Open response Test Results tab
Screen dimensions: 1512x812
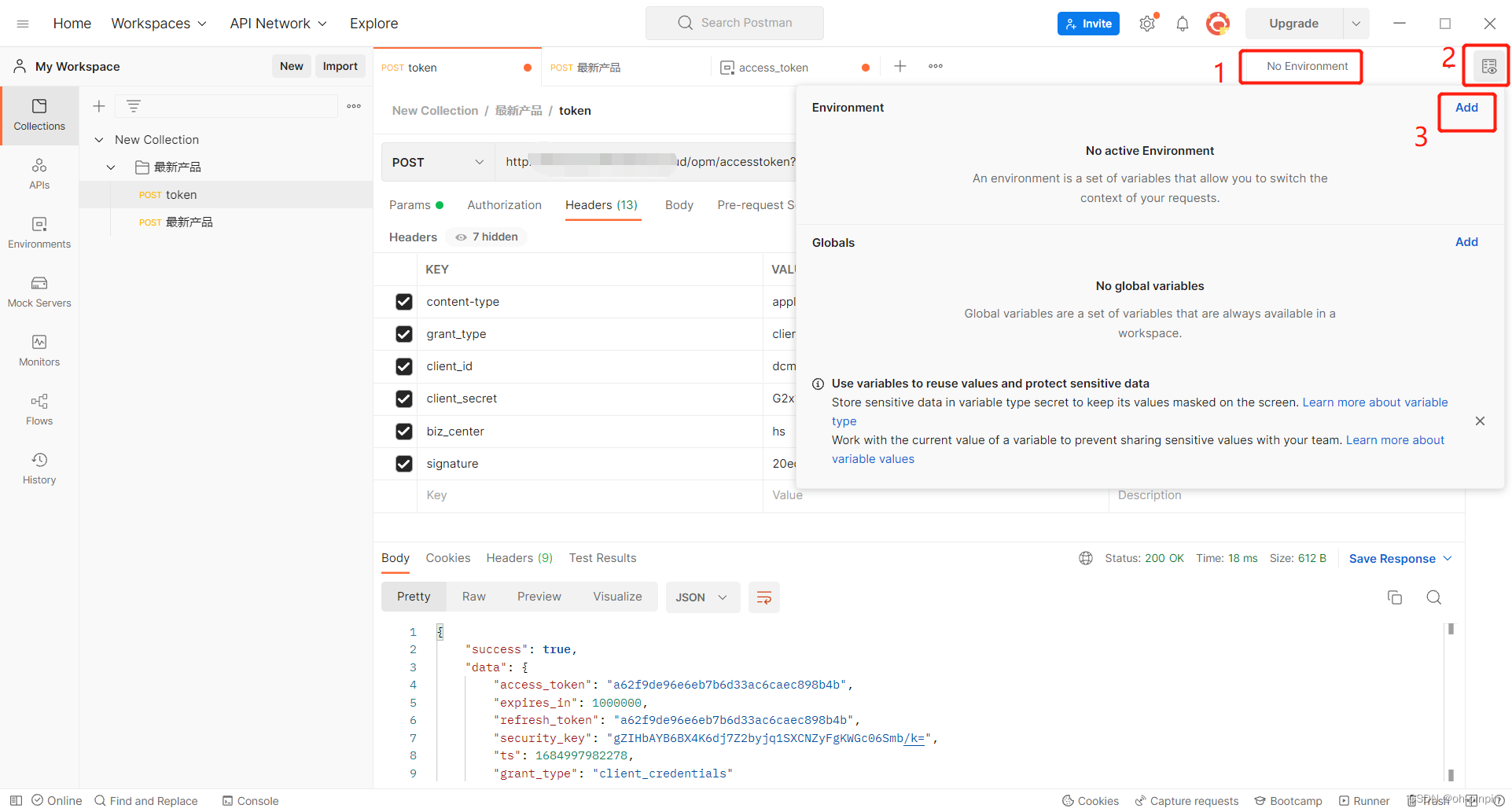pyautogui.click(x=603, y=558)
